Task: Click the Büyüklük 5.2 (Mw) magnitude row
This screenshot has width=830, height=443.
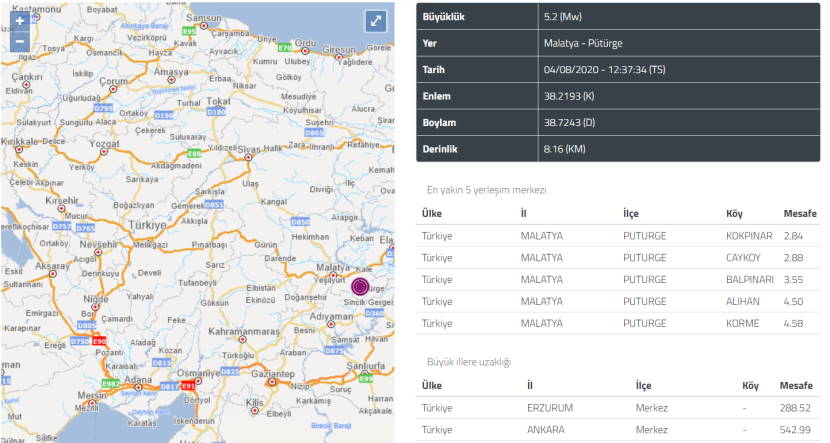Action: (618, 18)
